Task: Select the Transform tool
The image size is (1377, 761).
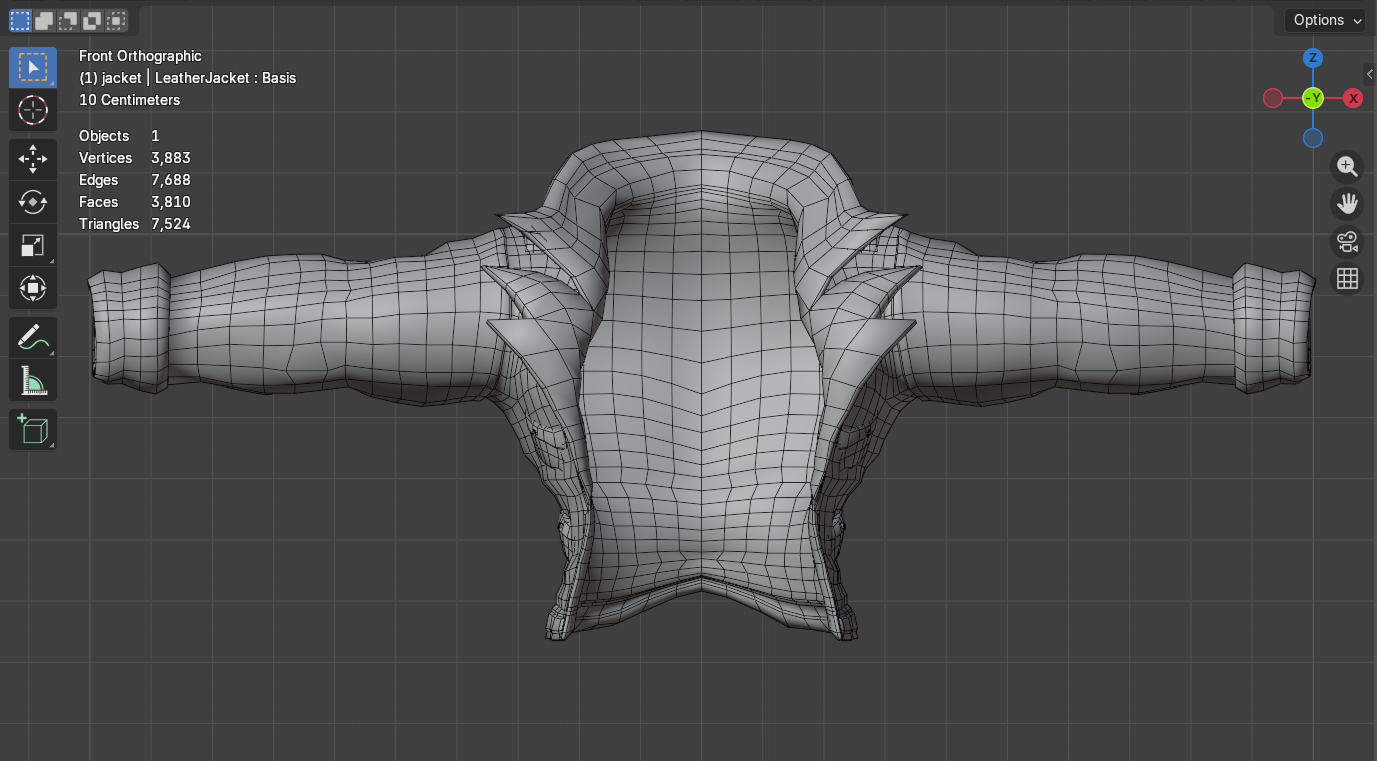Action: pos(33,289)
